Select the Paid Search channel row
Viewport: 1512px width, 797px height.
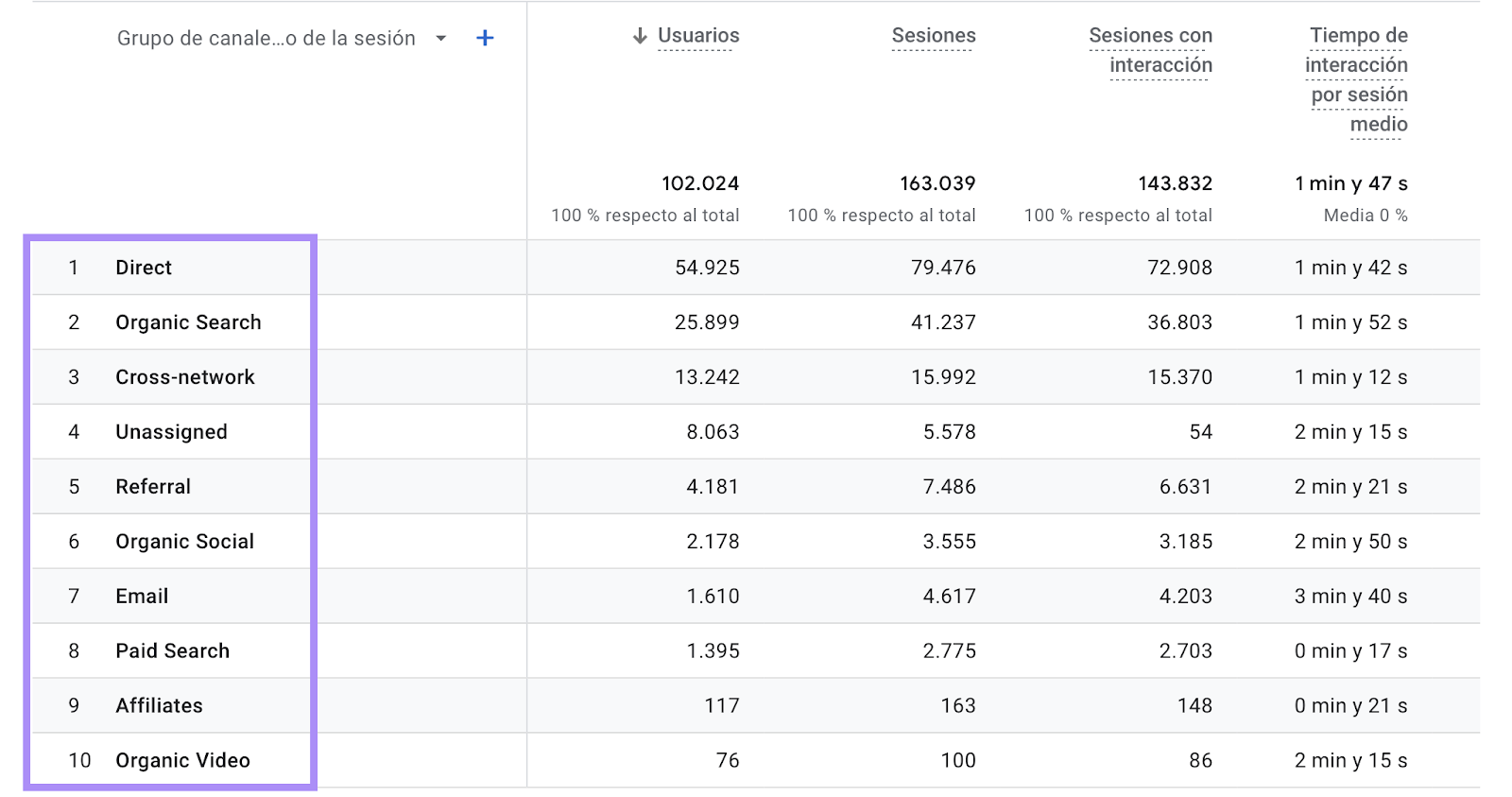pyautogui.click(x=173, y=650)
